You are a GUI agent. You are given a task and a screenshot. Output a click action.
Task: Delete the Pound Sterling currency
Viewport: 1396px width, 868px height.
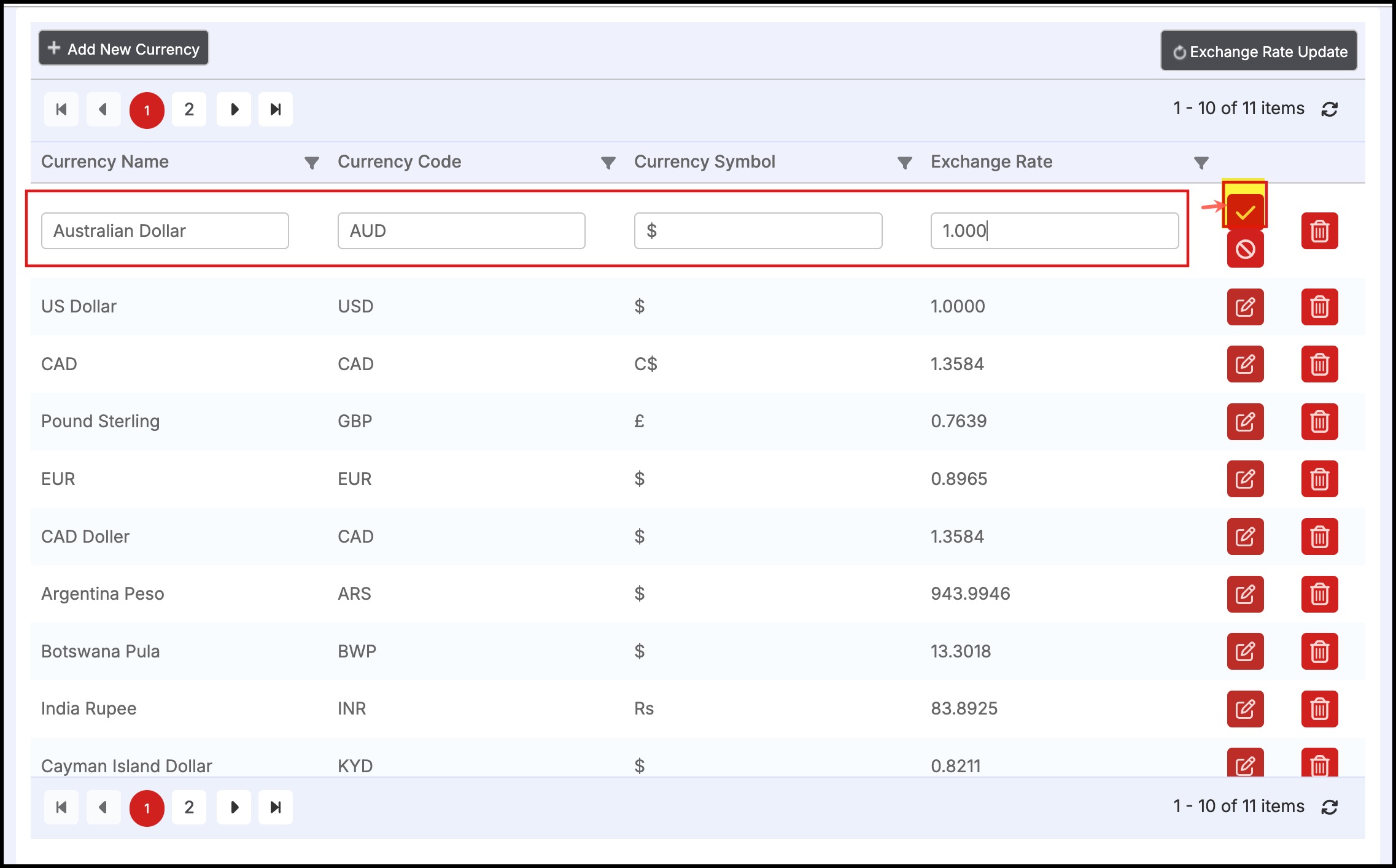(x=1319, y=422)
